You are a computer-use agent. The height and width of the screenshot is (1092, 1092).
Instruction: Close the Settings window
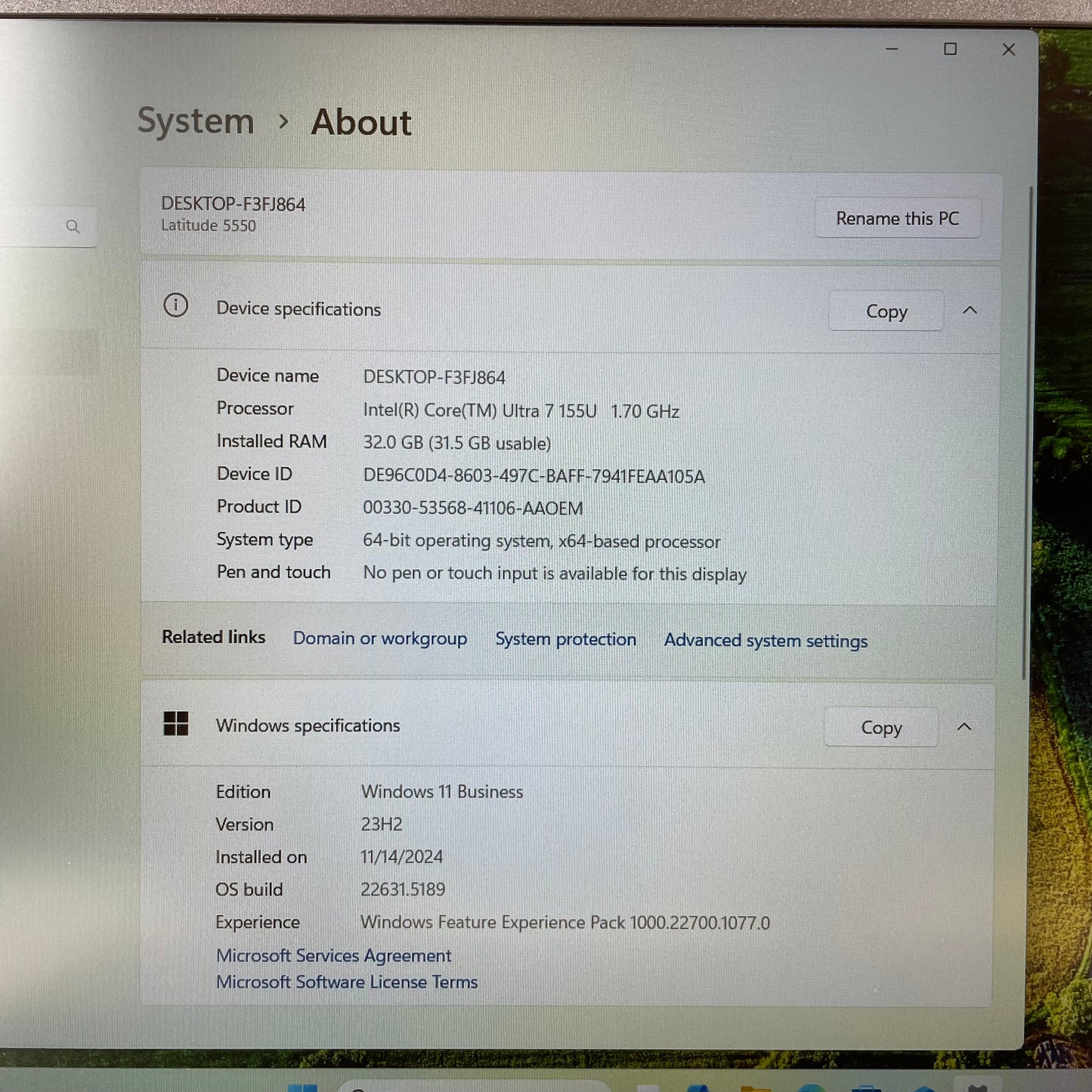(x=1008, y=49)
